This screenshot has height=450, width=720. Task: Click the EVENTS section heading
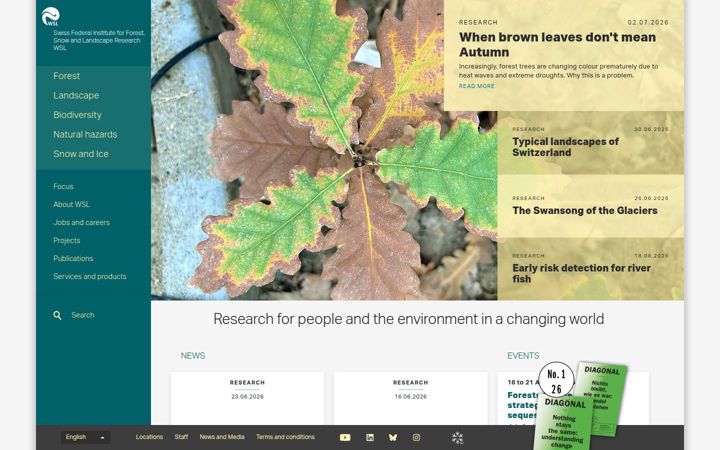point(523,356)
